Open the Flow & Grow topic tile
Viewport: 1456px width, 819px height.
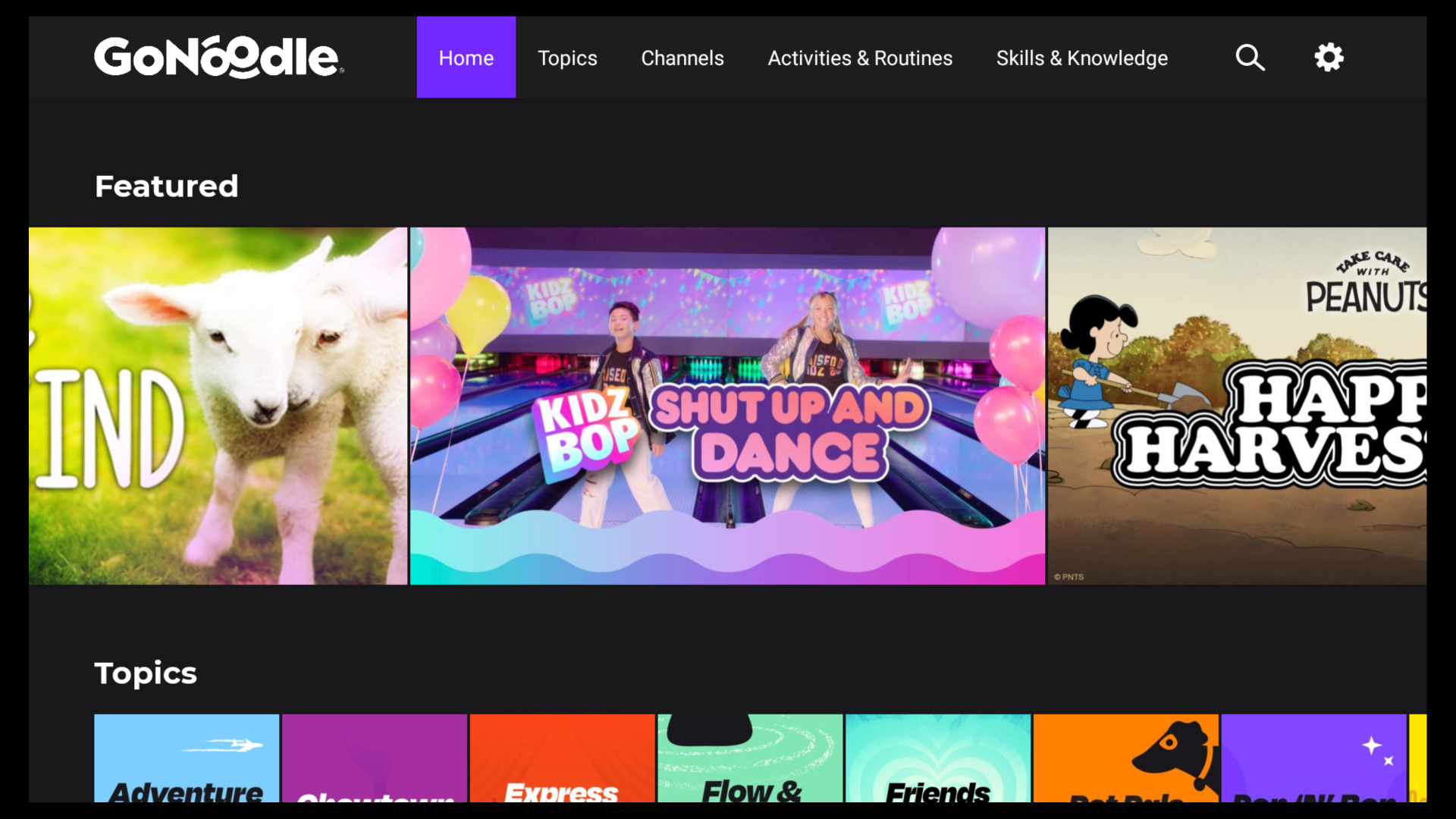point(750,766)
